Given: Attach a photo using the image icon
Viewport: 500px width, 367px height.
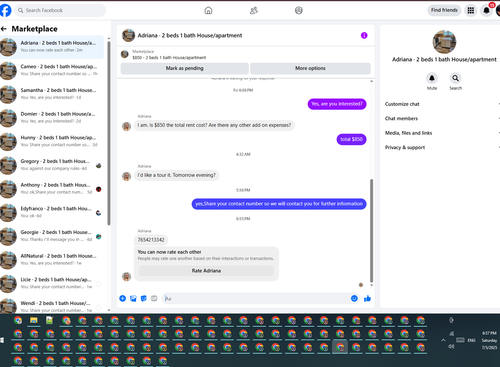Looking at the screenshot, I should point(133,298).
